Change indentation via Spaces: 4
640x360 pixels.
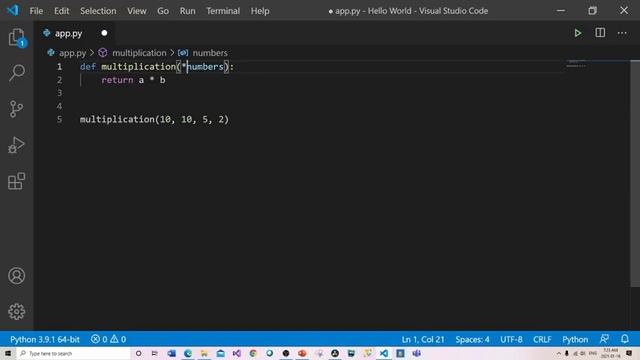472,339
